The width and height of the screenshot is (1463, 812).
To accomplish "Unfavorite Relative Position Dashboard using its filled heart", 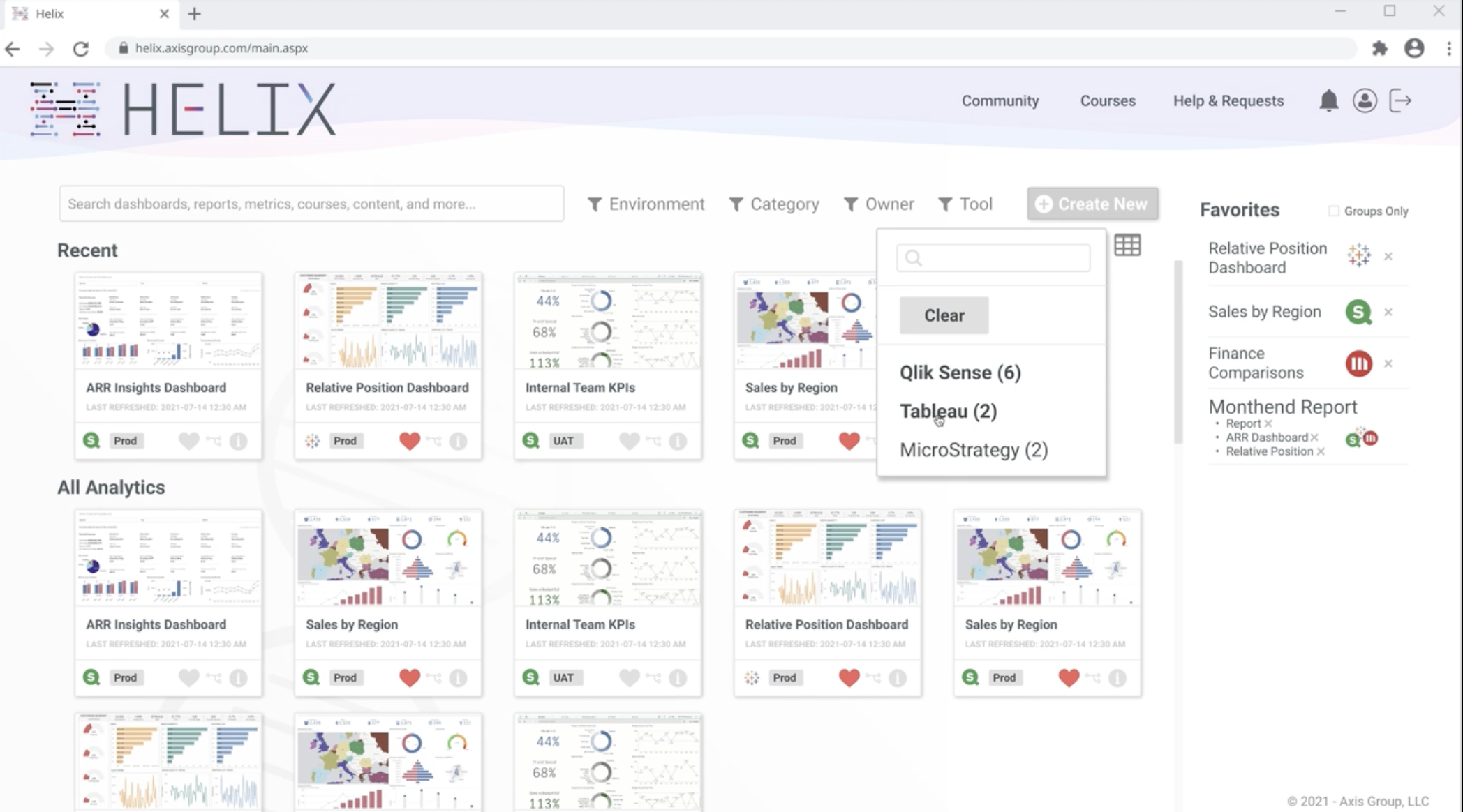I will pos(410,440).
